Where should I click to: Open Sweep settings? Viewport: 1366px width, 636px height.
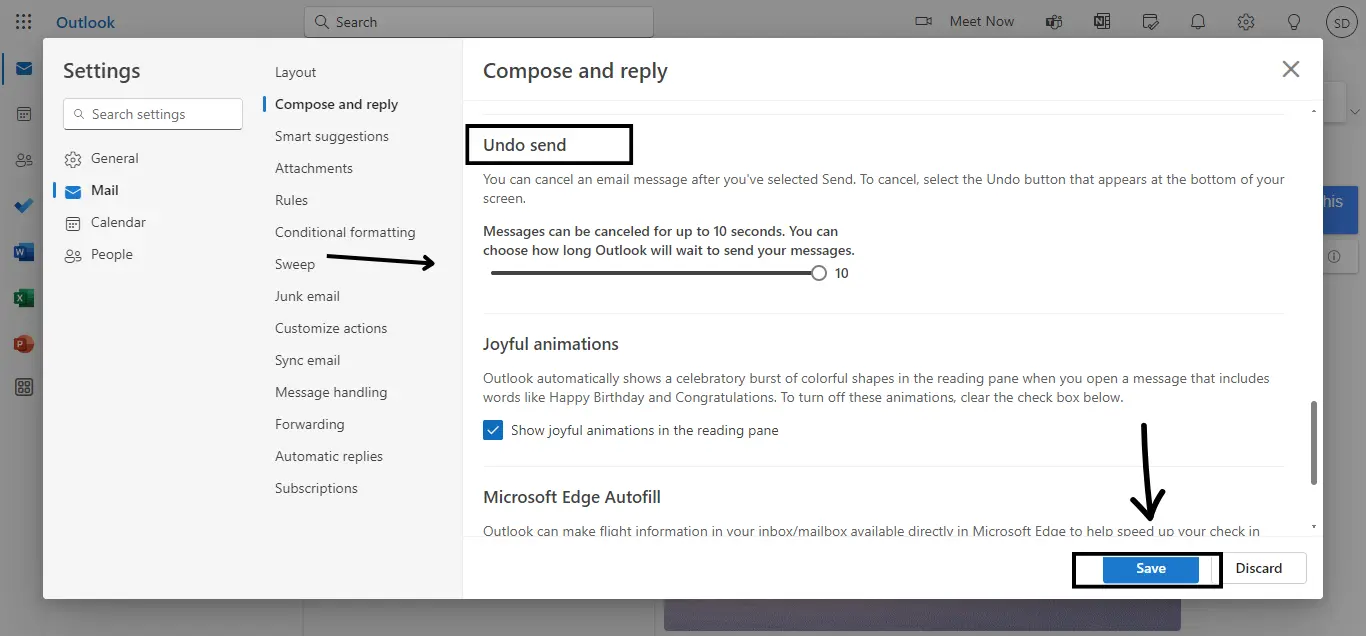[295, 264]
